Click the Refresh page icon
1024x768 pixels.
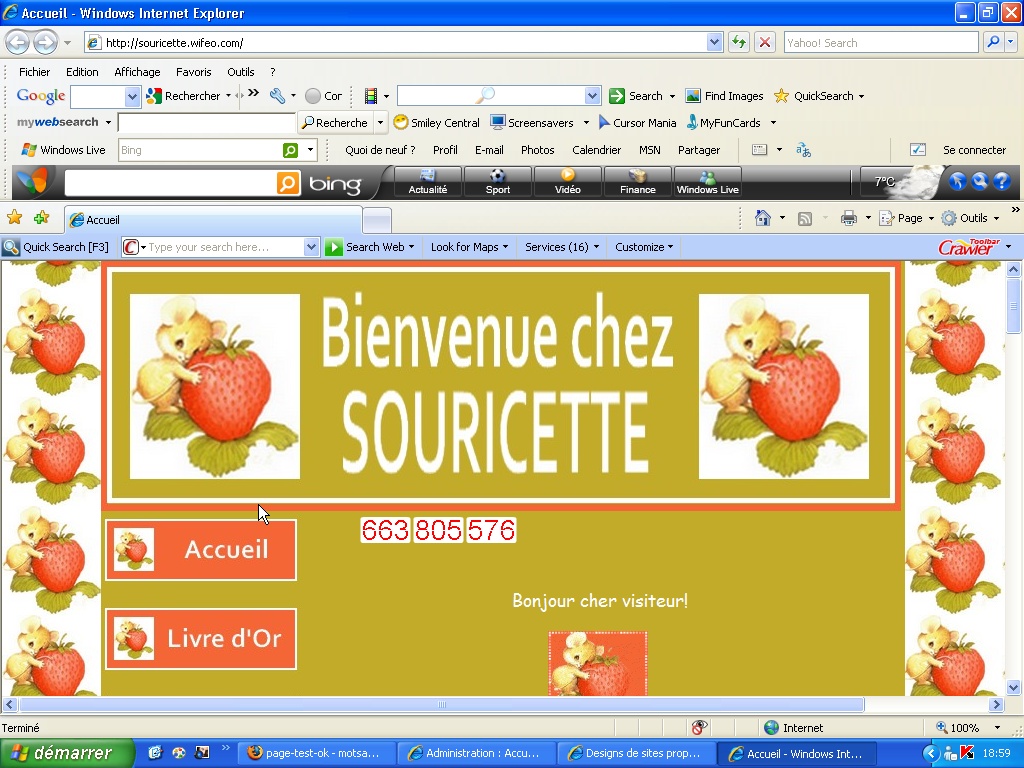pyautogui.click(x=739, y=42)
